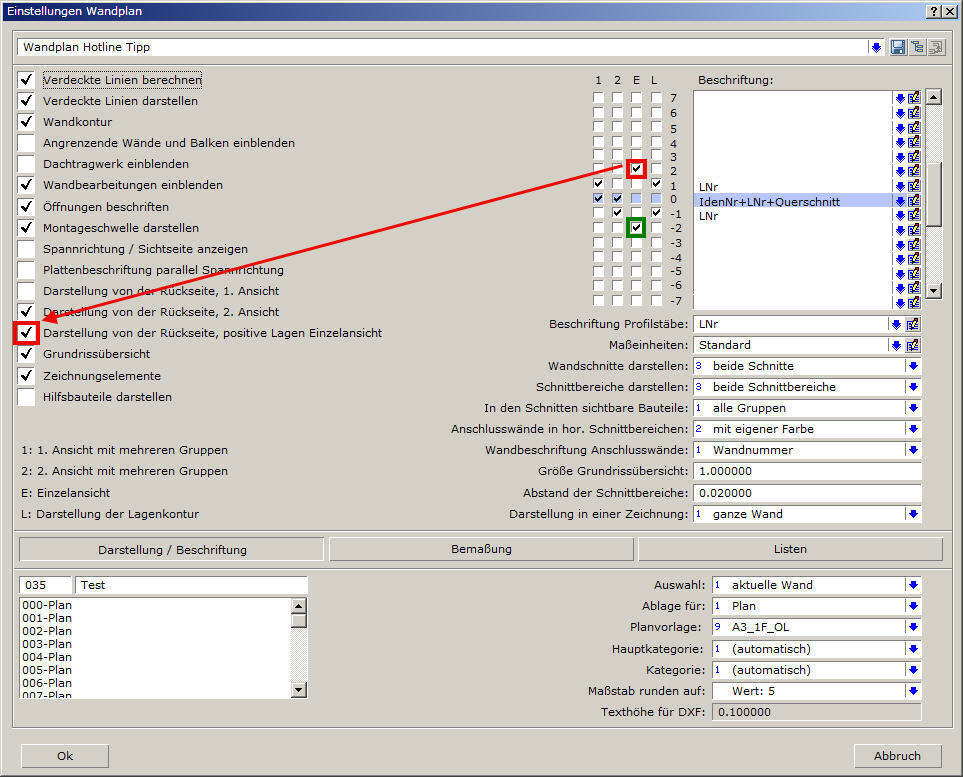Screen dimensions: 963x777
Task: Switch to the Bemaßung tab
Action: (481, 549)
